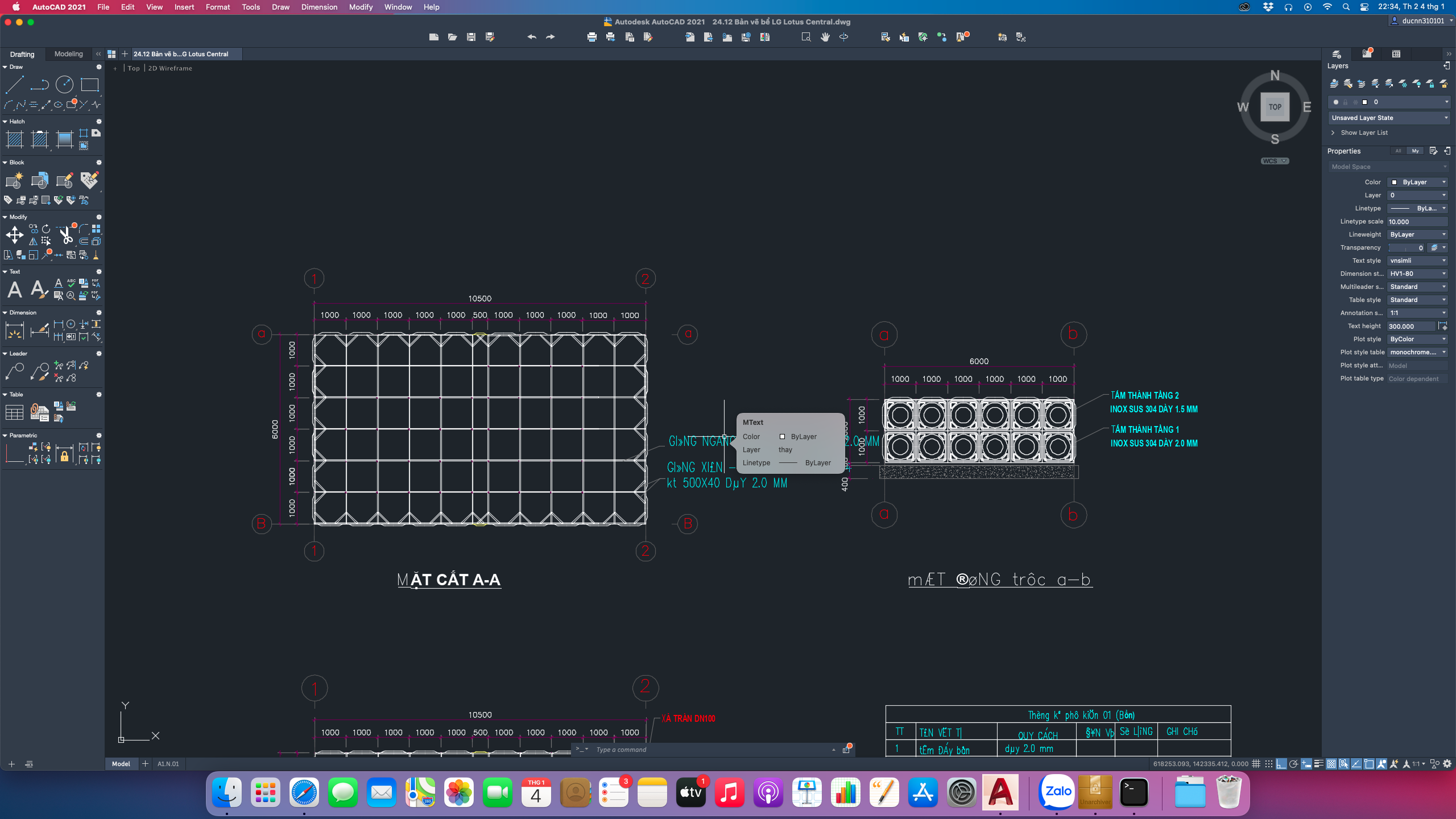The image size is (1456, 819).
Task: Select the Line draw tool
Action: 14,85
